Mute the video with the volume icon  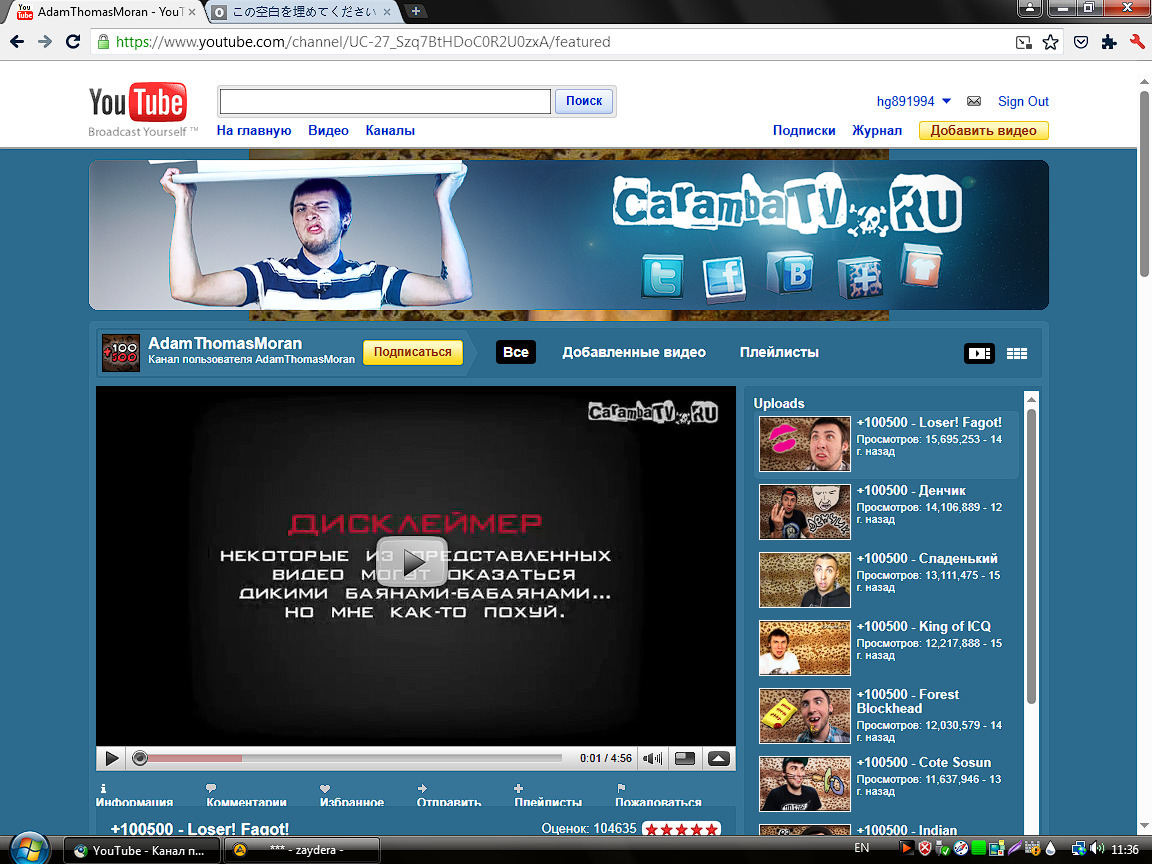pos(652,758)
